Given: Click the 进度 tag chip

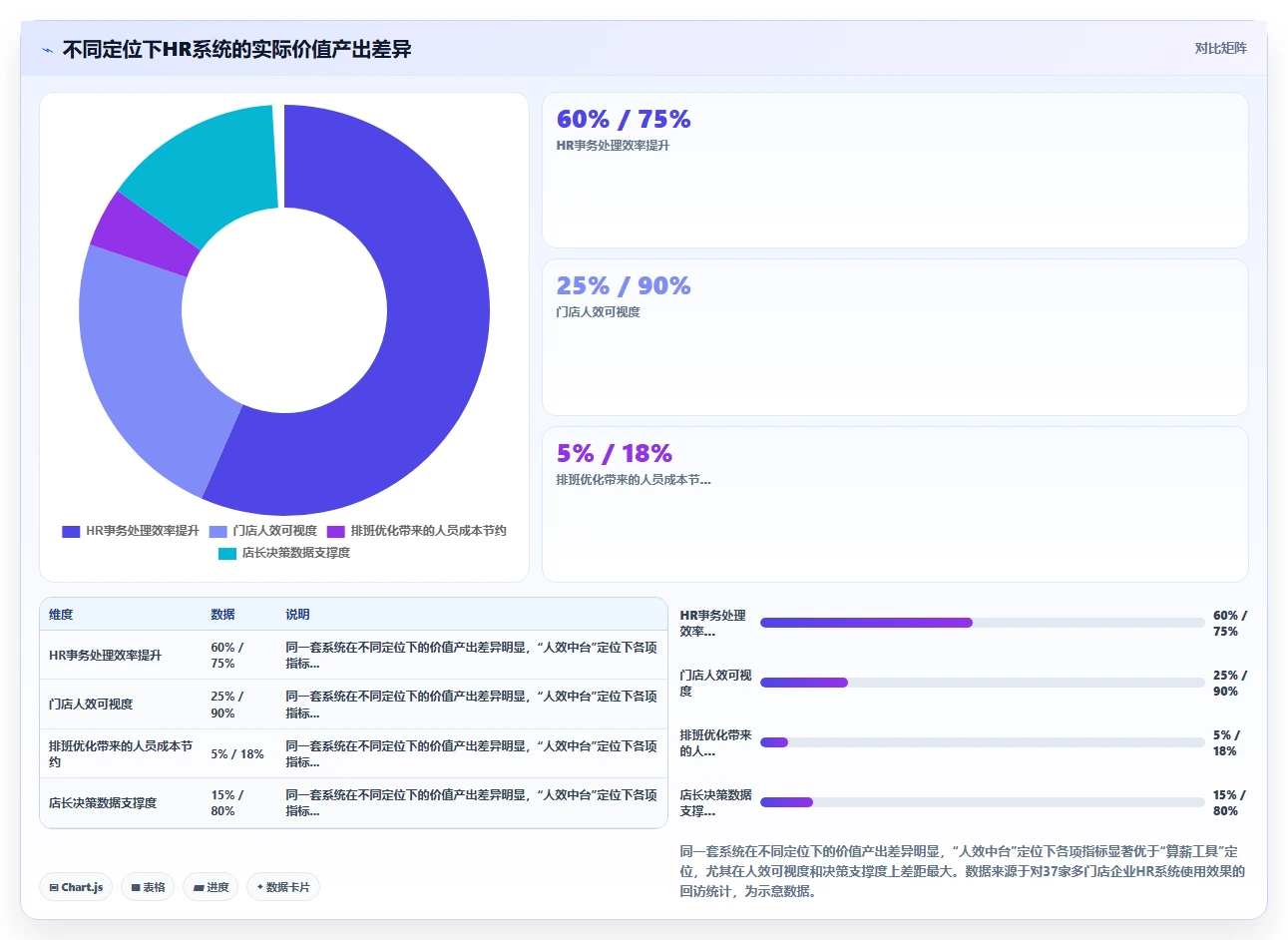Looking at the screenshot, I should (x=211, y=887).
